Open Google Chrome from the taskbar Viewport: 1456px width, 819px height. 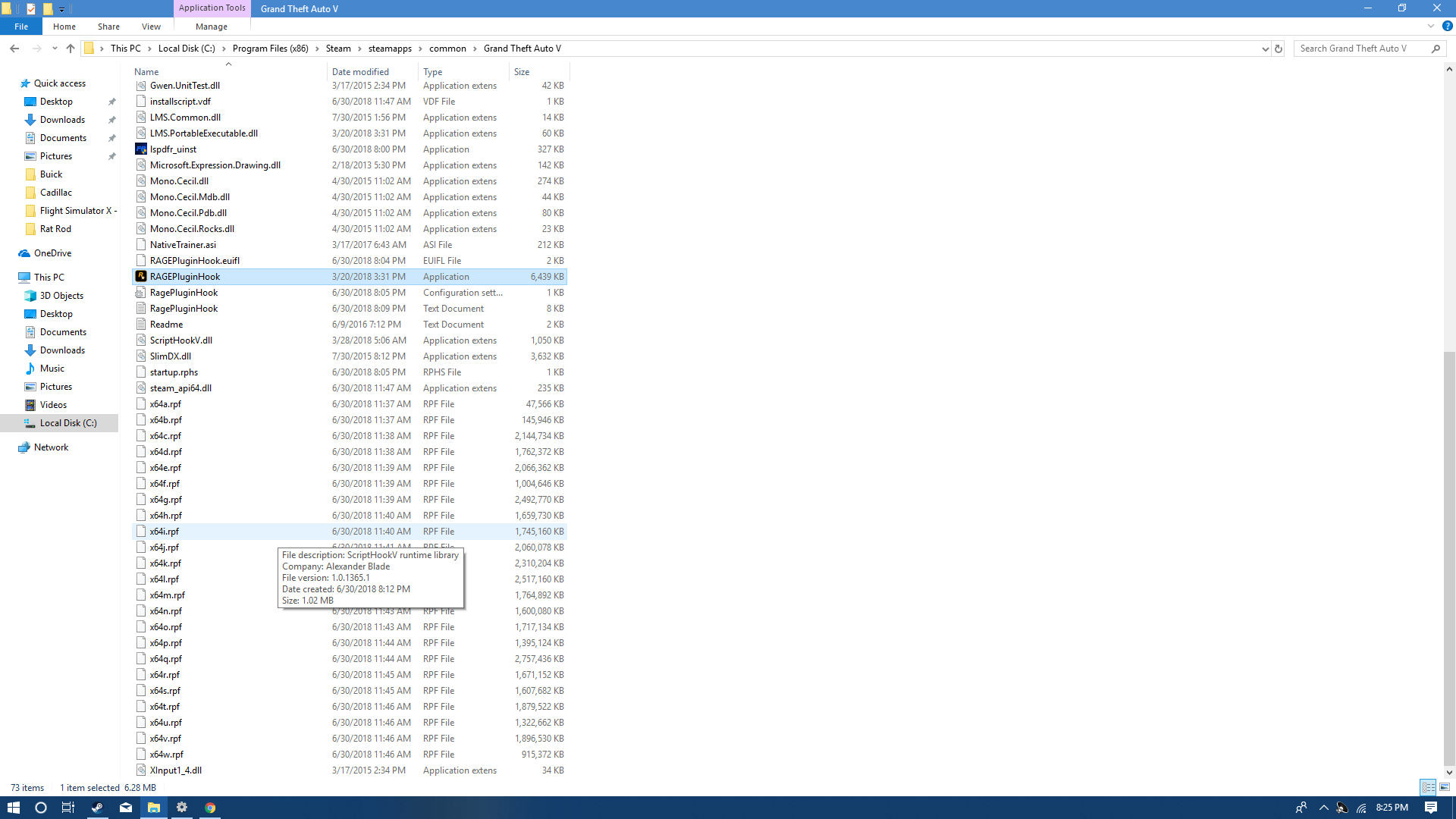pos(210,808)
